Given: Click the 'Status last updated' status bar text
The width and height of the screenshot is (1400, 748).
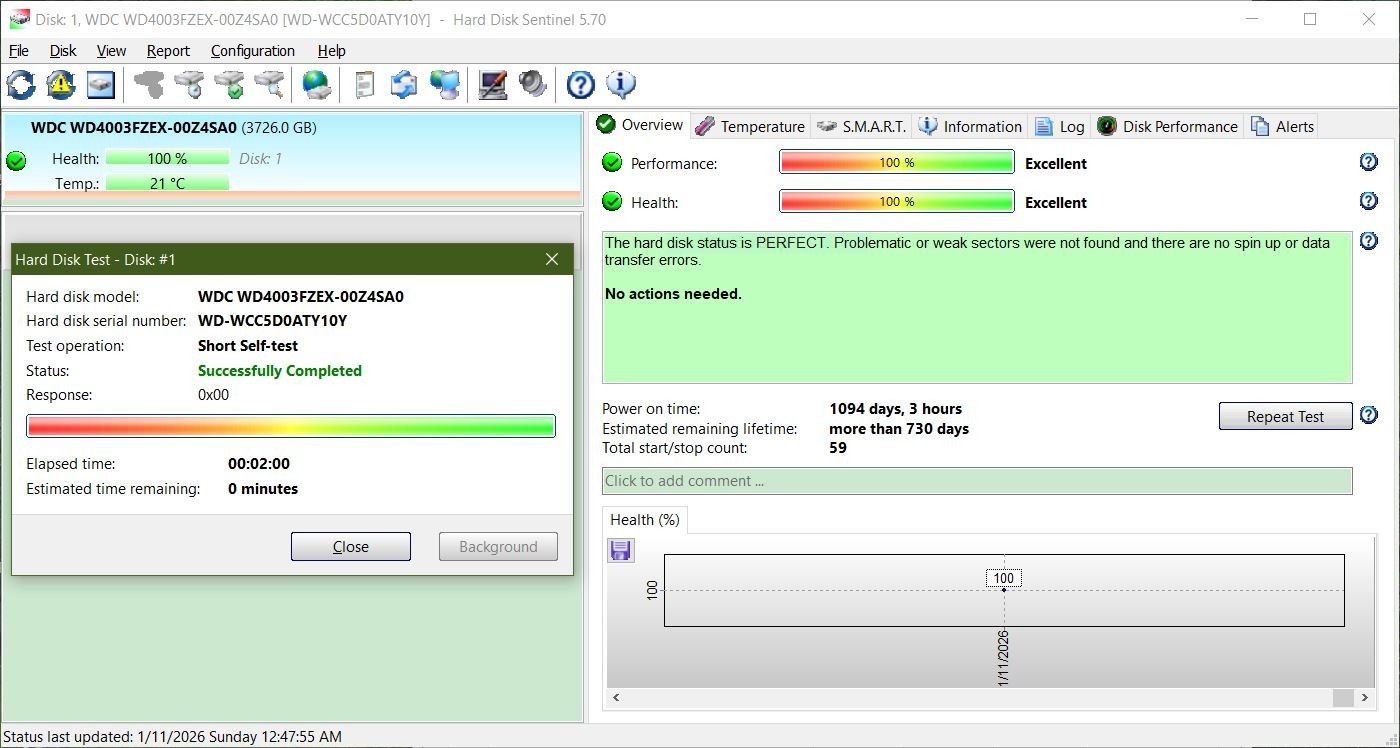Looking at the screenshot, I should (173, 737).
